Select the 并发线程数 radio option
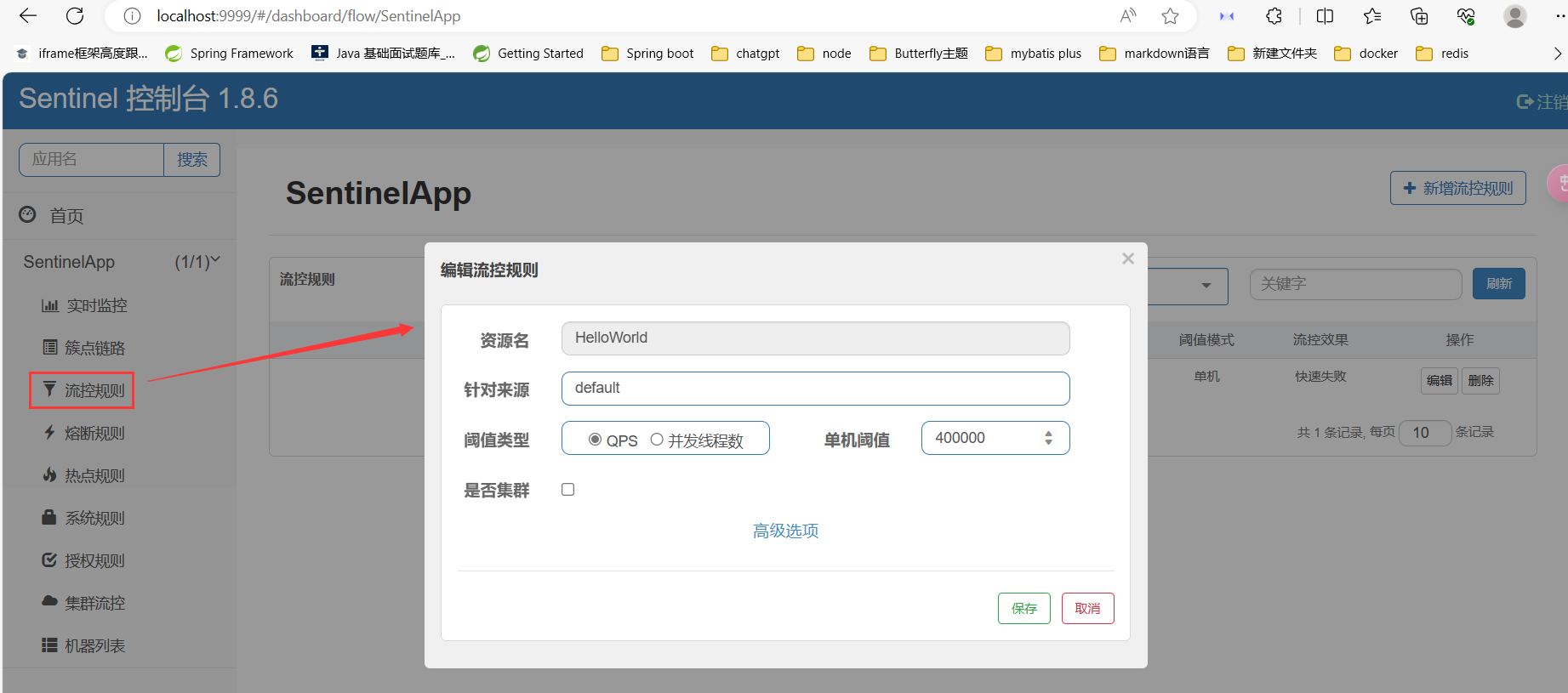Image resolution: width=1568 pixels, height=693 pixels. pyautogui.click(x=657, y=440)
